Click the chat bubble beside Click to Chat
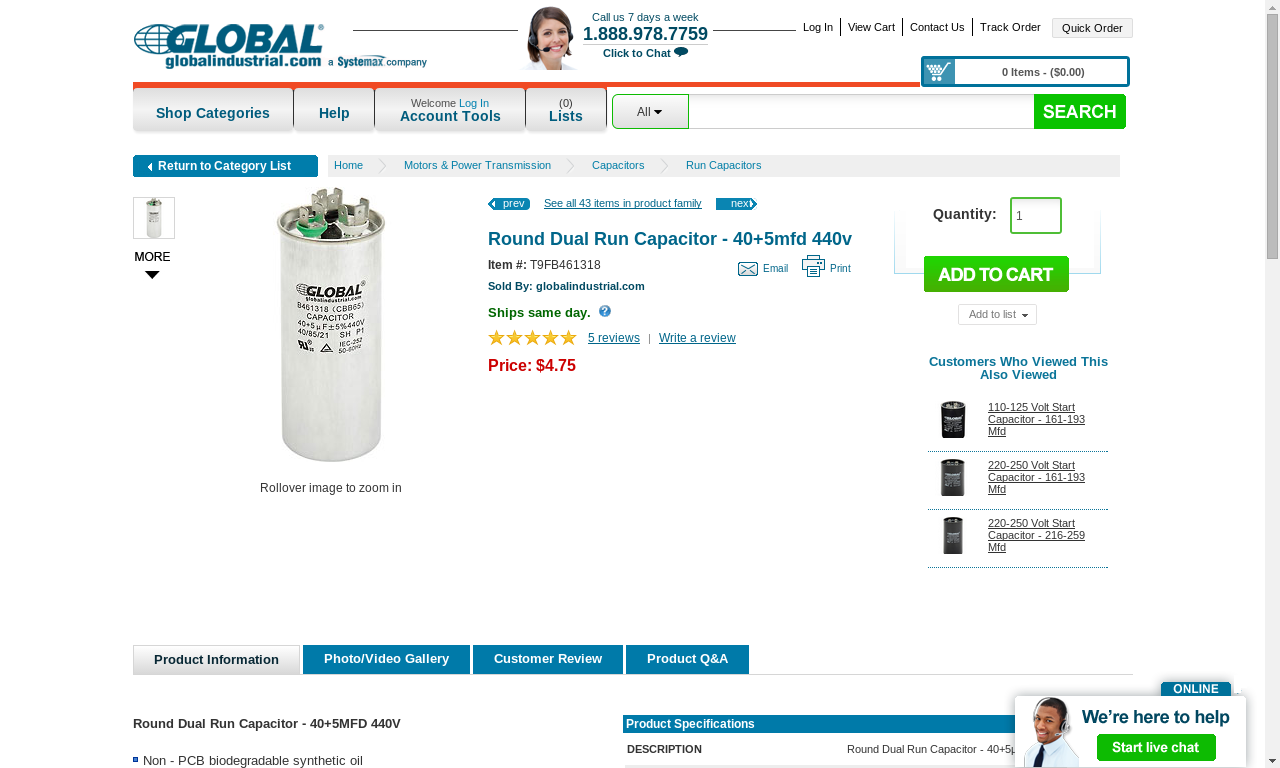 click(681, 52)
